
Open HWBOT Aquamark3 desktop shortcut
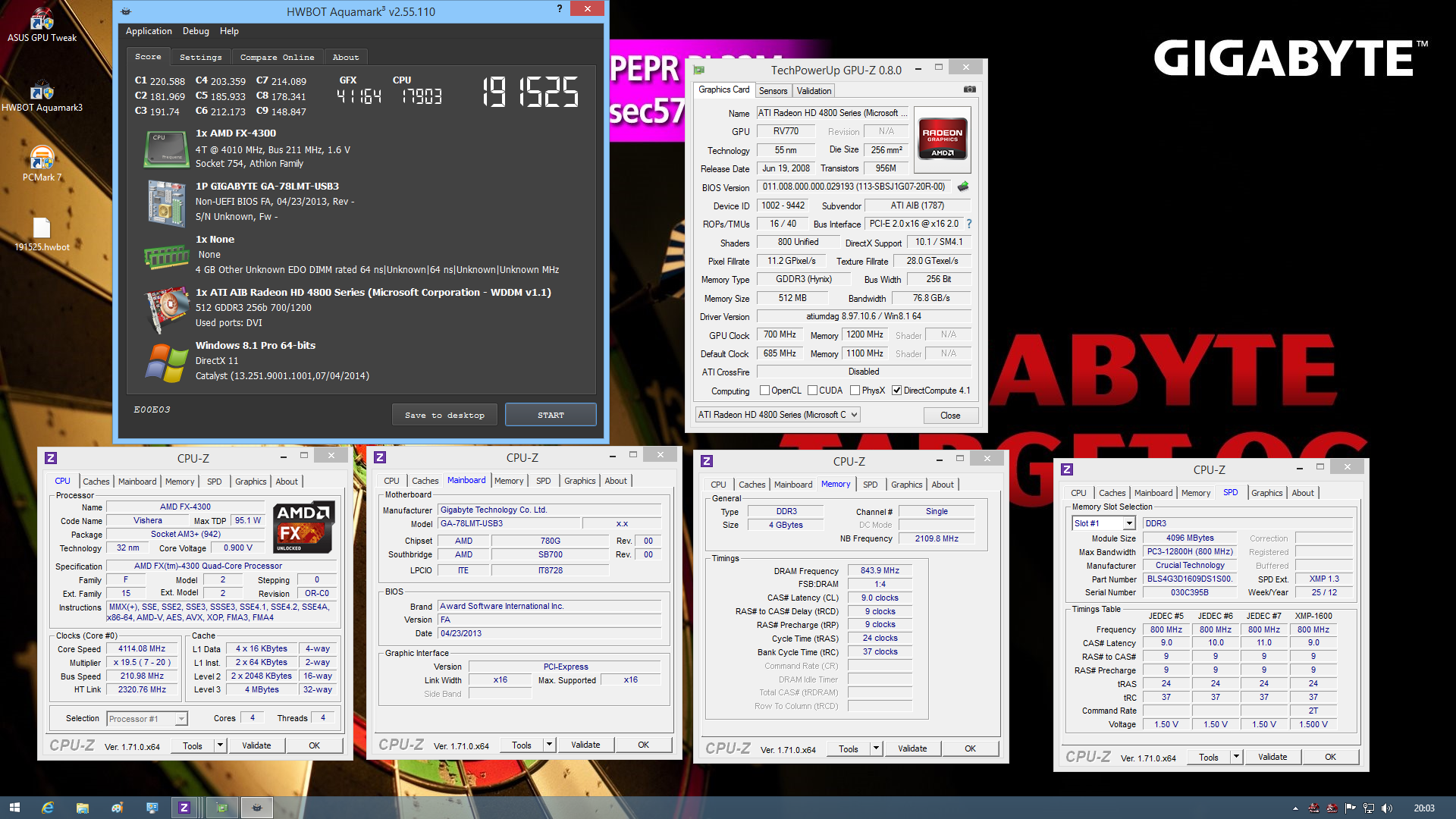coord(42,95)
